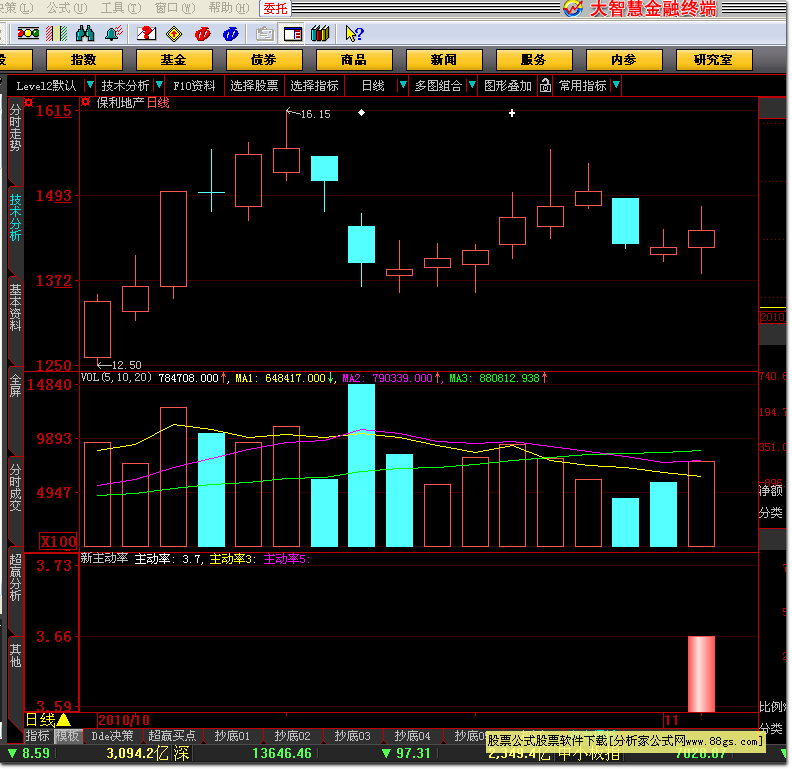
Task: Open the 公式 menu
Action: [67, 8]
